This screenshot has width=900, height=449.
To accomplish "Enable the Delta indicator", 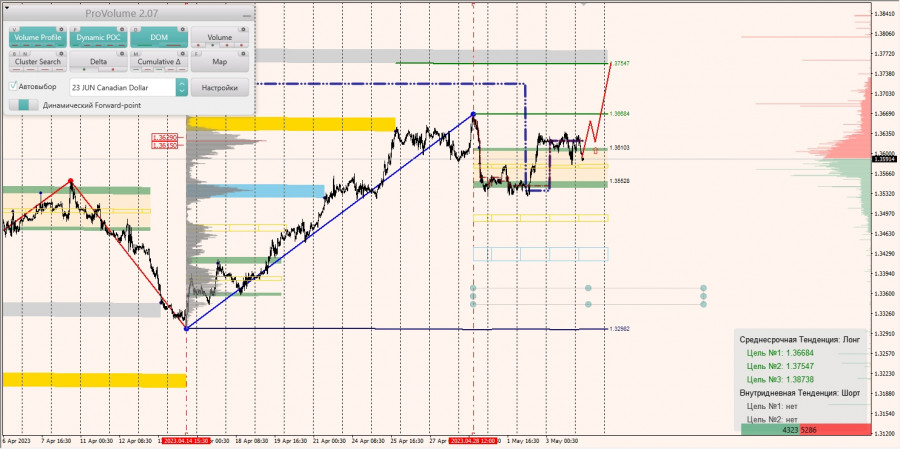I will (98, 61).
